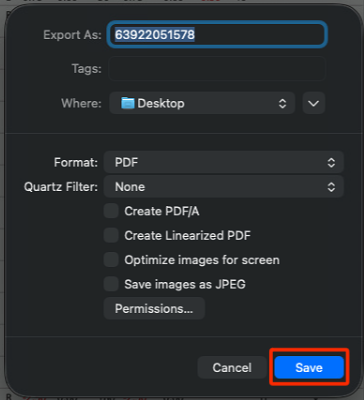
Task: Click the empty Tags field
Action: click(217, 69)
